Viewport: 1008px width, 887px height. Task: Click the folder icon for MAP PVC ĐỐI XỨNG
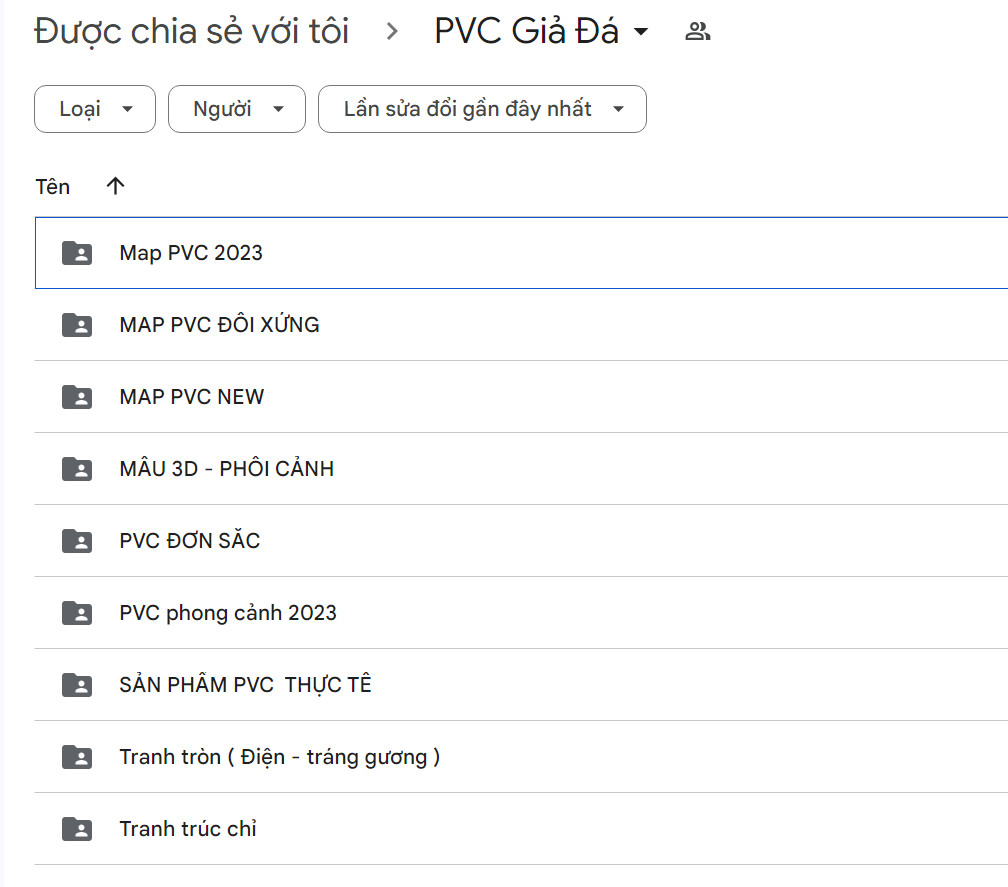click(77, 325)
